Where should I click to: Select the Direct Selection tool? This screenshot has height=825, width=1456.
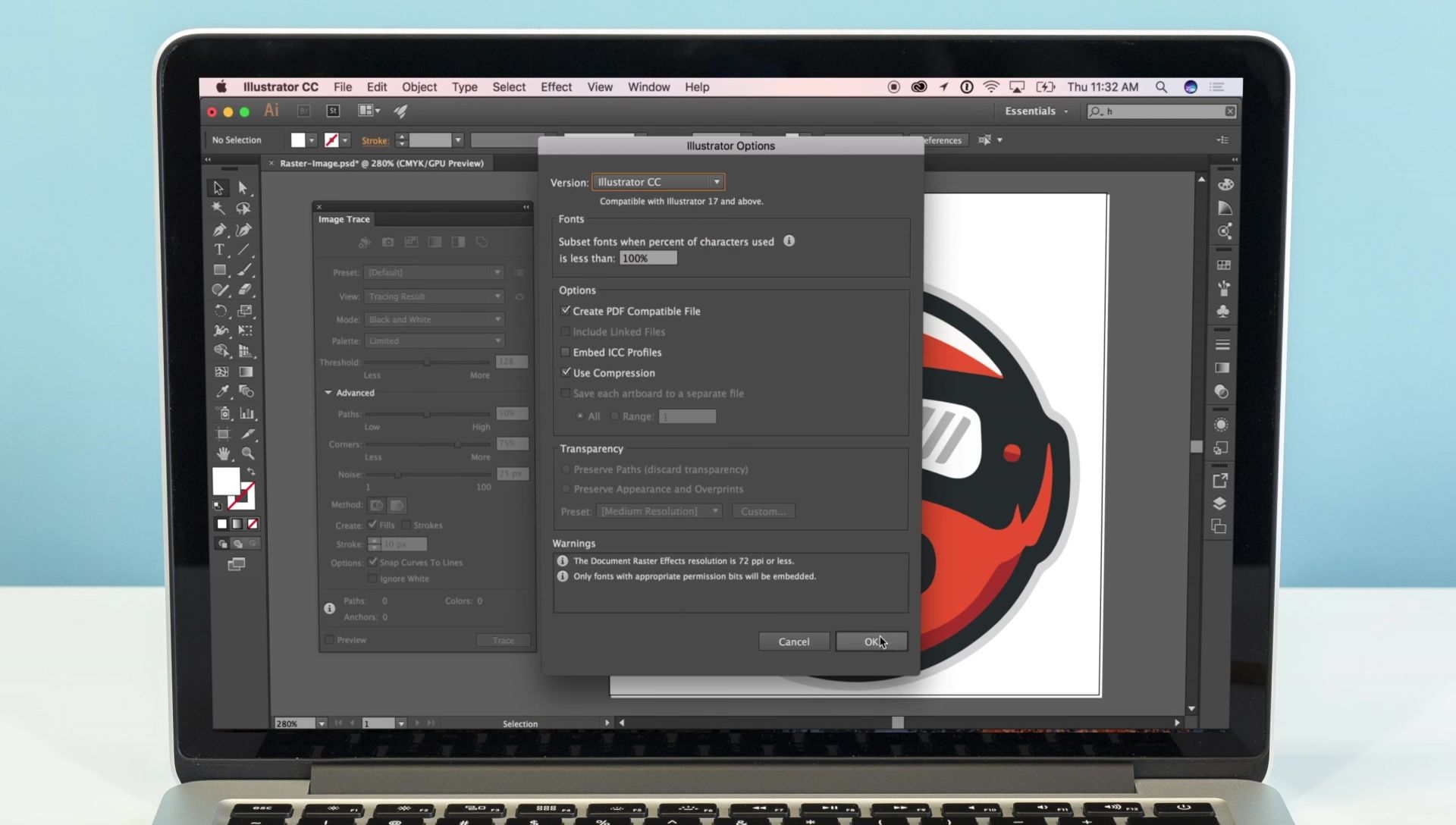pyautogui.click(x=243, y=187)
